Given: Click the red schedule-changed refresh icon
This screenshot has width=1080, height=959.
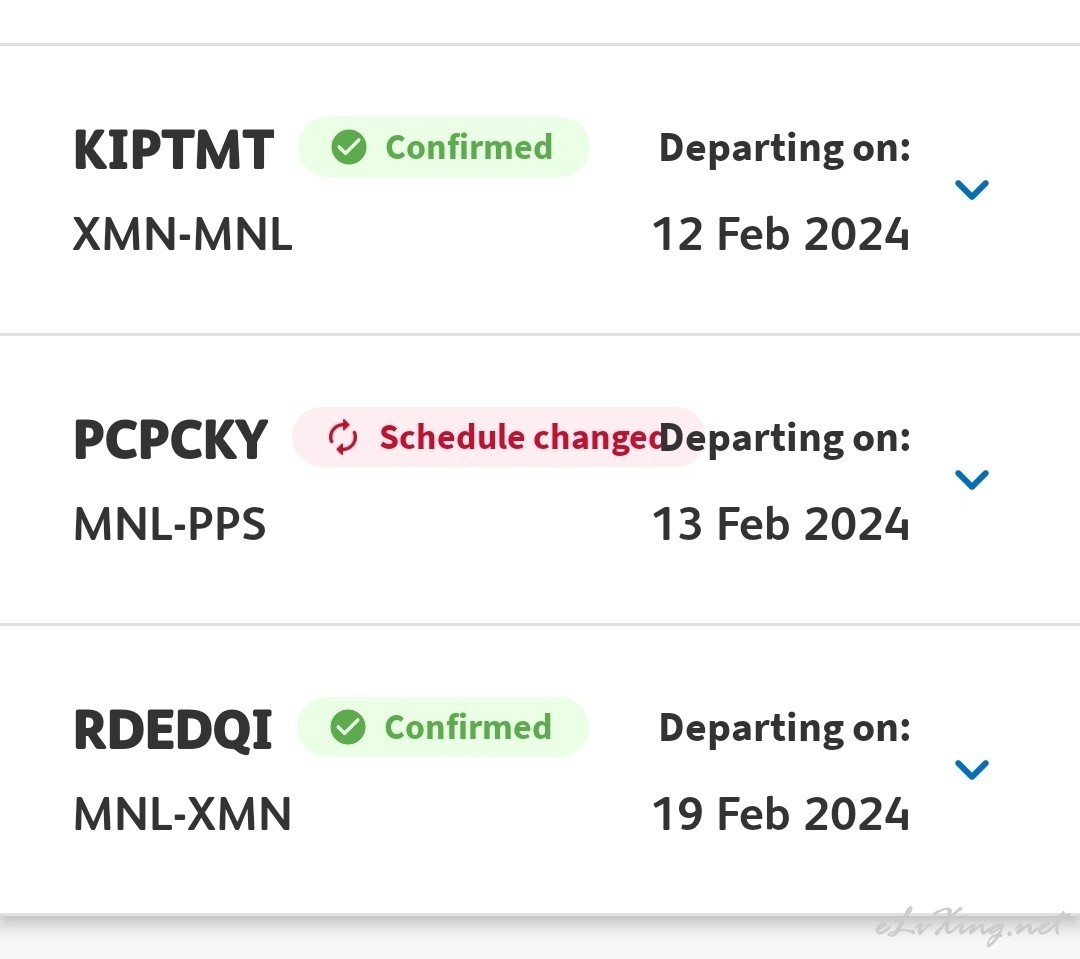Looking at the screenshot, I should tap(342, 437).
